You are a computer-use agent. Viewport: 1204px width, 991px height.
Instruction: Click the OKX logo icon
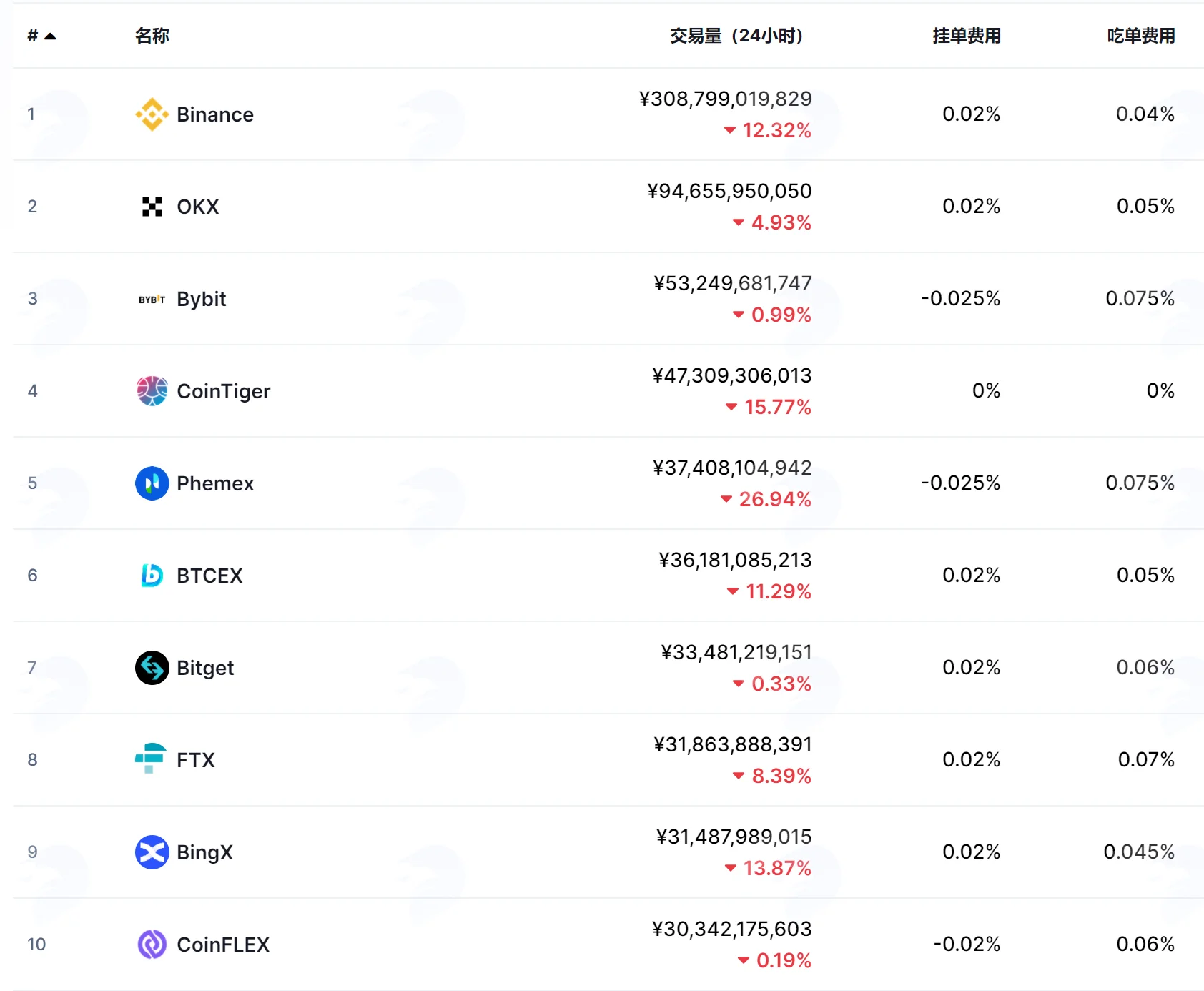point(152,207)
